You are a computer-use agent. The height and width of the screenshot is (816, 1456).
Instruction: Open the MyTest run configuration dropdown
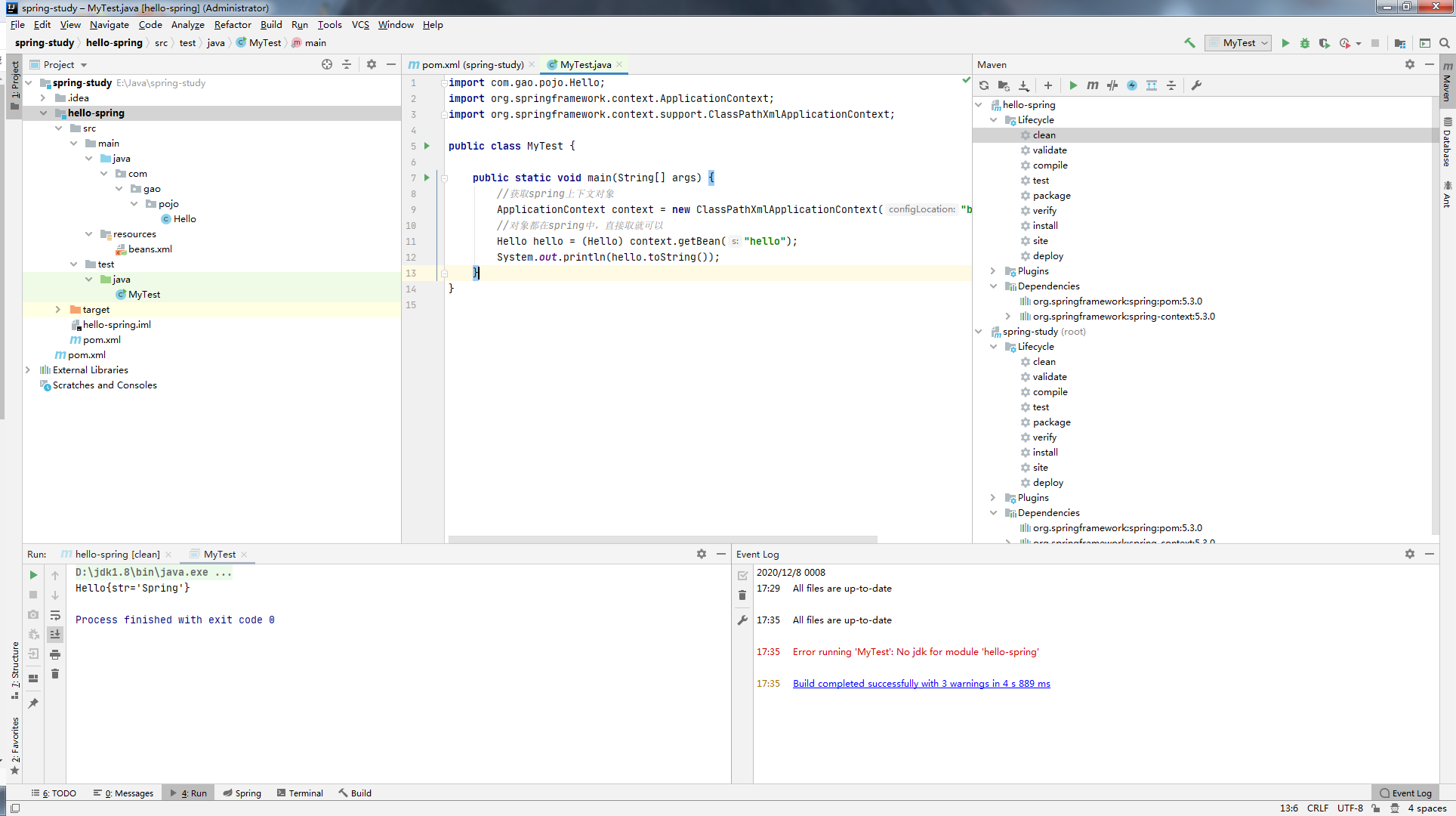pos(1239,43)
